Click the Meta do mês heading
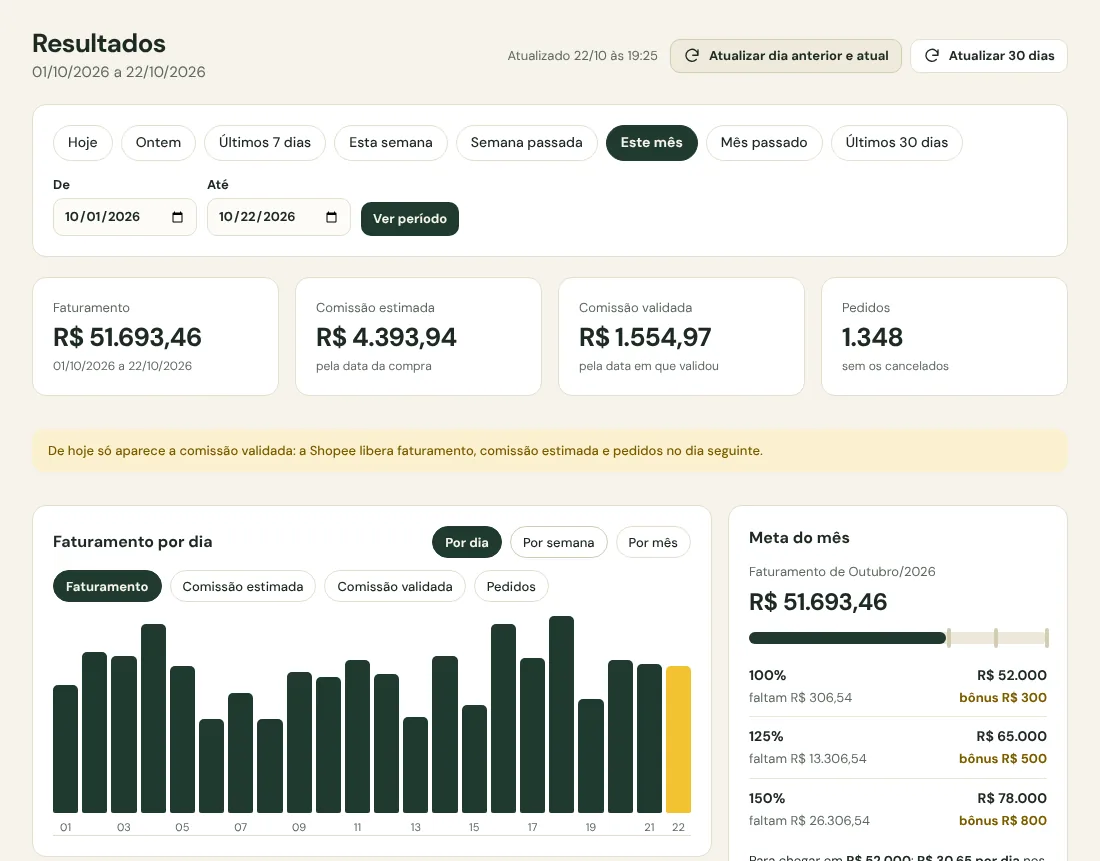Screen dimensions: 1100x861 (x=799, y=538)
